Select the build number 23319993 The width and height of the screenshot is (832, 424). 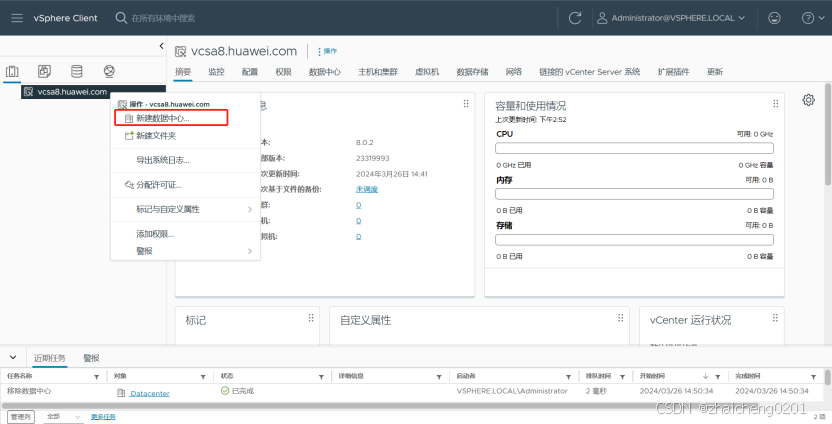(371, 158)
